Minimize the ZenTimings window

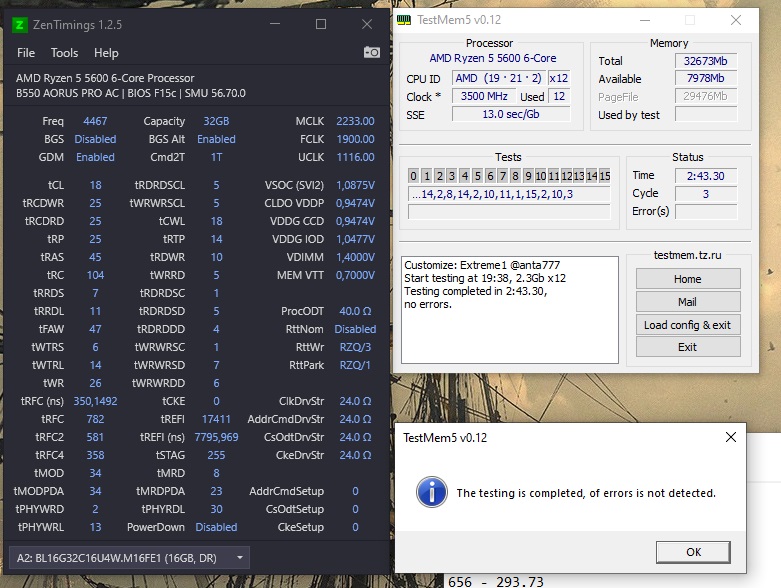pos(275,24)
